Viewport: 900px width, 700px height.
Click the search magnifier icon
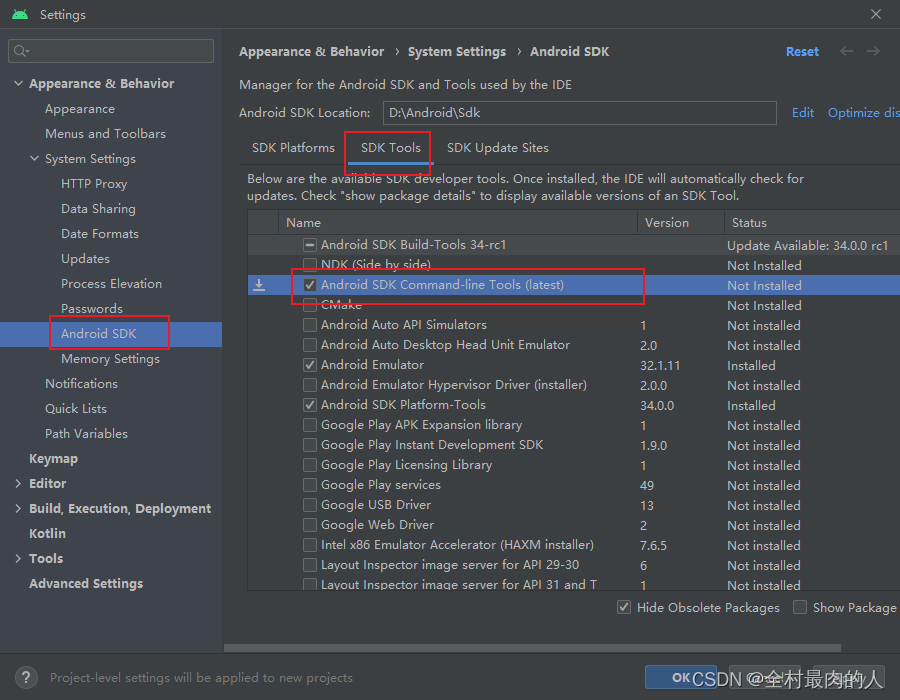21,51
